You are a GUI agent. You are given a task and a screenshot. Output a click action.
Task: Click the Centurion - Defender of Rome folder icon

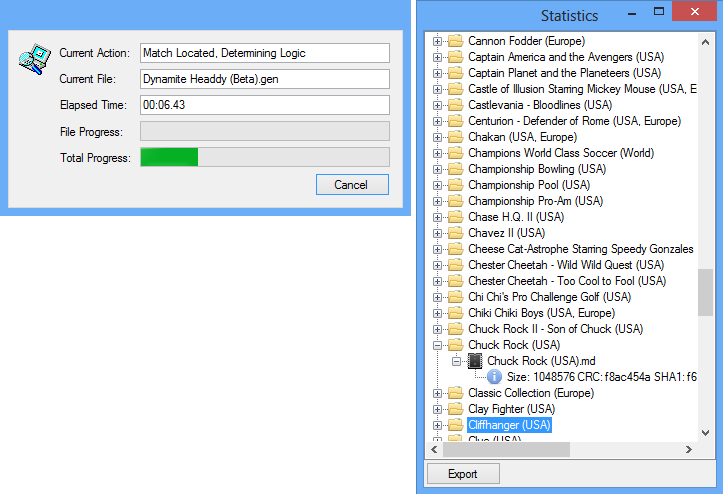coord(455,121)
